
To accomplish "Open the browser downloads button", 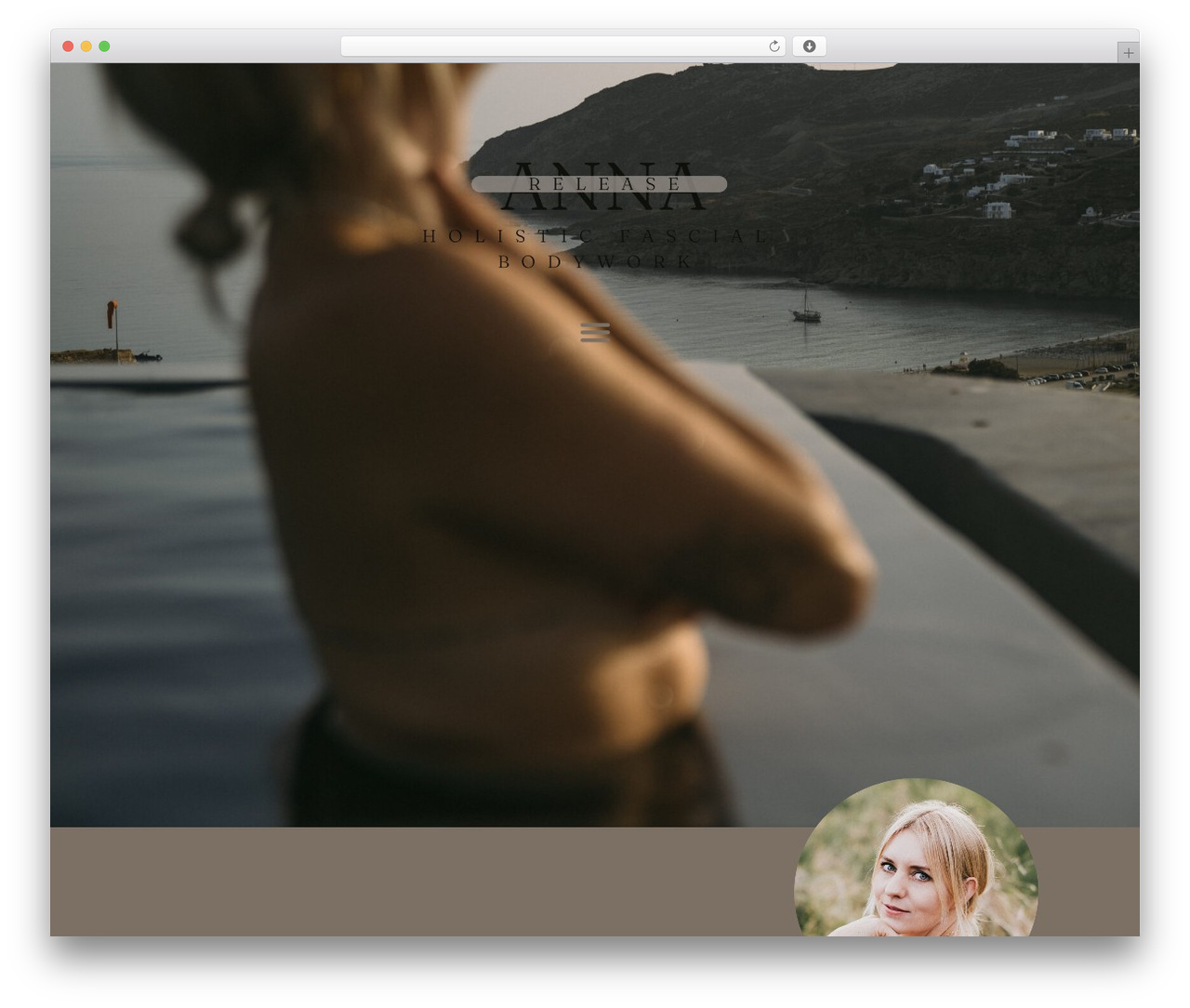I will click(810, 46).
